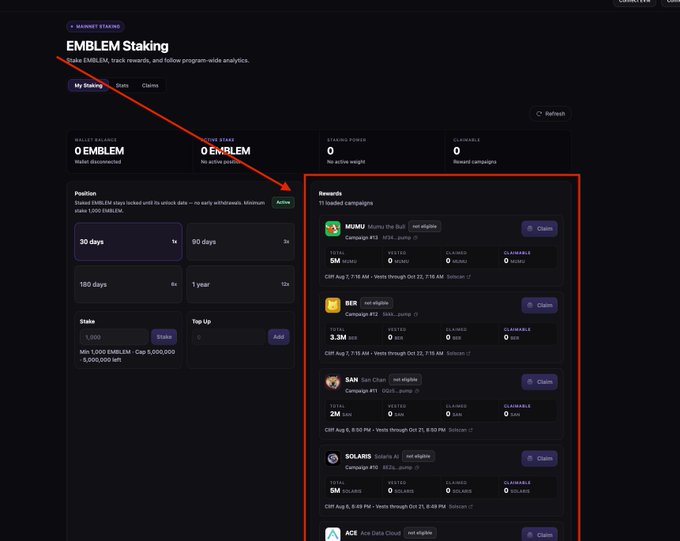Click ACE not eligible badge
The width and height of the screenshot is (680, 541).
420,533
